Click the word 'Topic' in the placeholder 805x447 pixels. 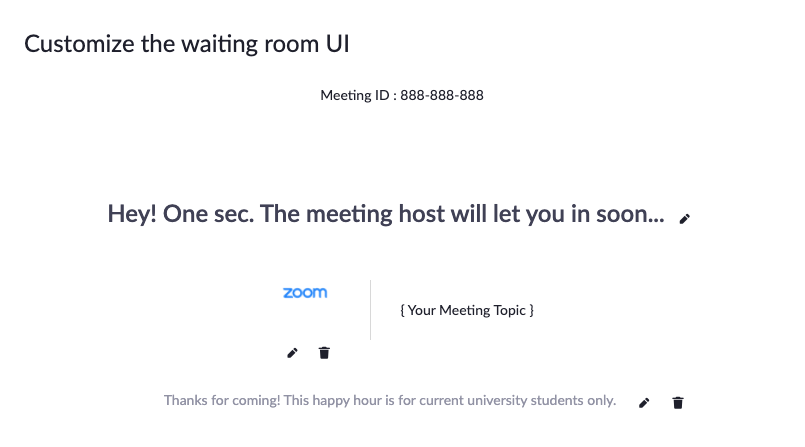(x=509, y=311)
